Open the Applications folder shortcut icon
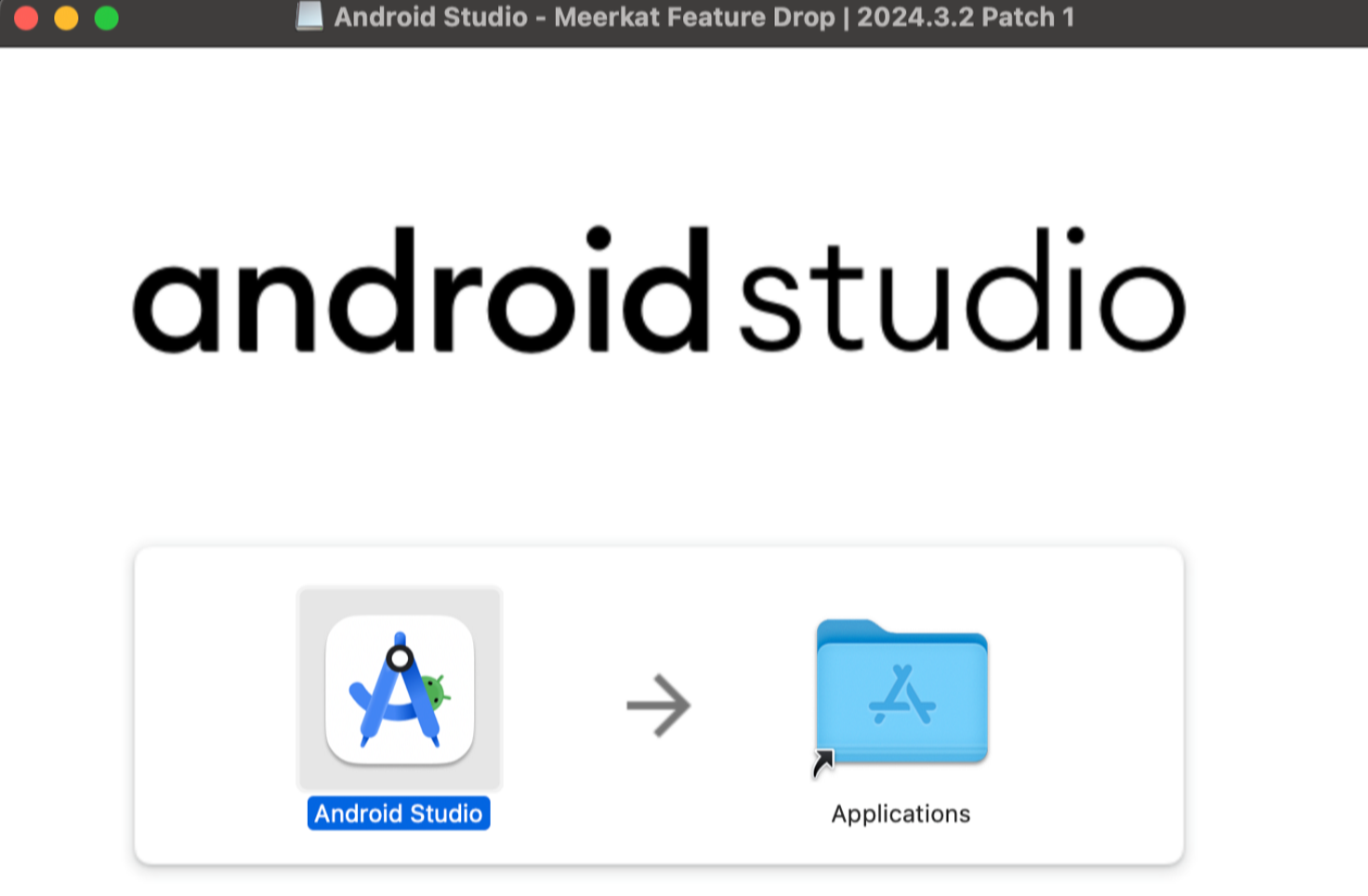 point(901,692)
